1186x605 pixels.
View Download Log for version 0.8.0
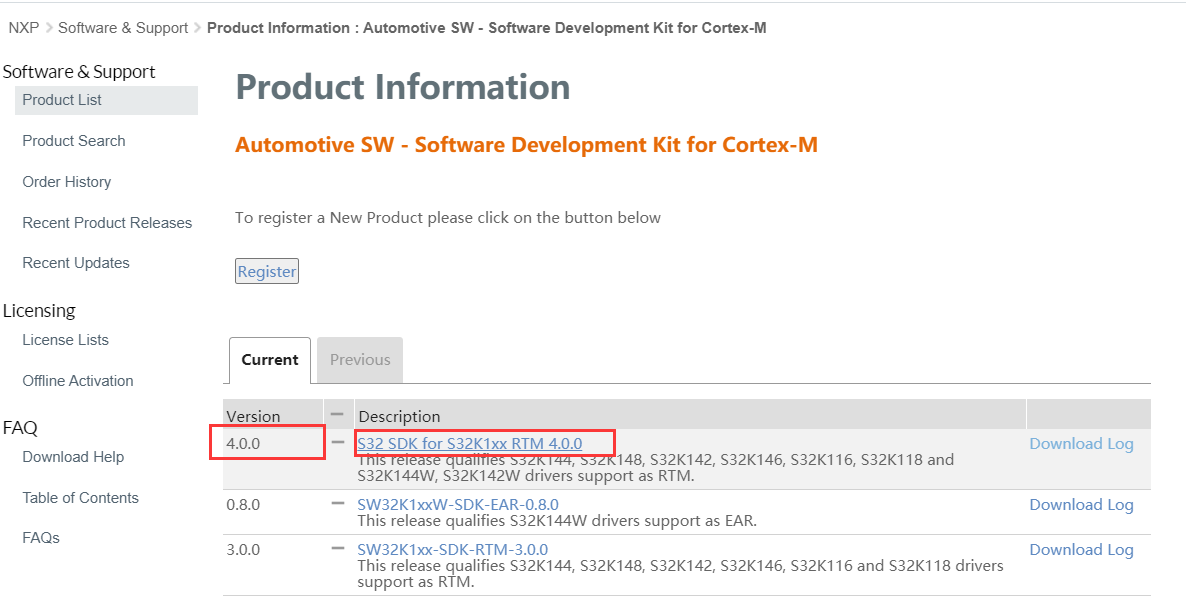pyautogui.click(x=1081, y=505)
